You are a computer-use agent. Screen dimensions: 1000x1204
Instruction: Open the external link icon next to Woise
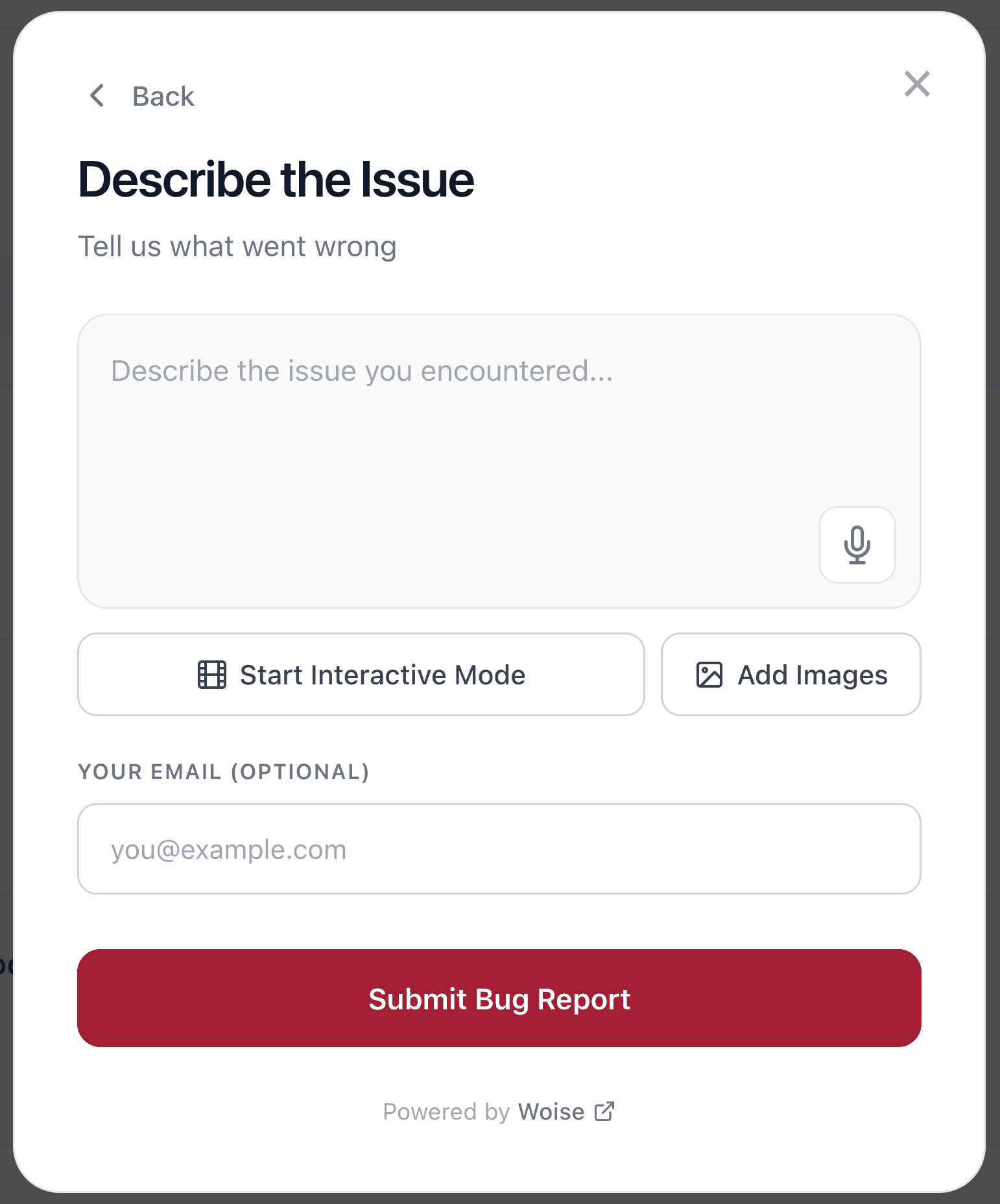click(x=604, y=1111)
